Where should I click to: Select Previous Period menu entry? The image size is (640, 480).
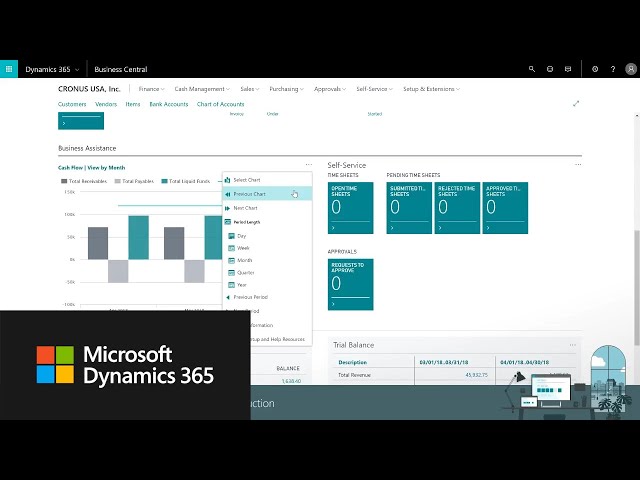pos(267,297)
